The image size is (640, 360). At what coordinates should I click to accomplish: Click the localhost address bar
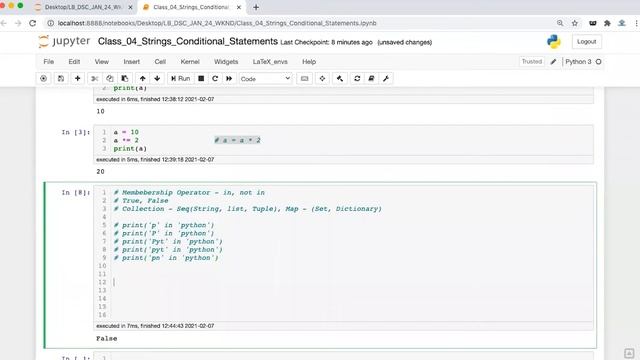click(x=302, y=23)
